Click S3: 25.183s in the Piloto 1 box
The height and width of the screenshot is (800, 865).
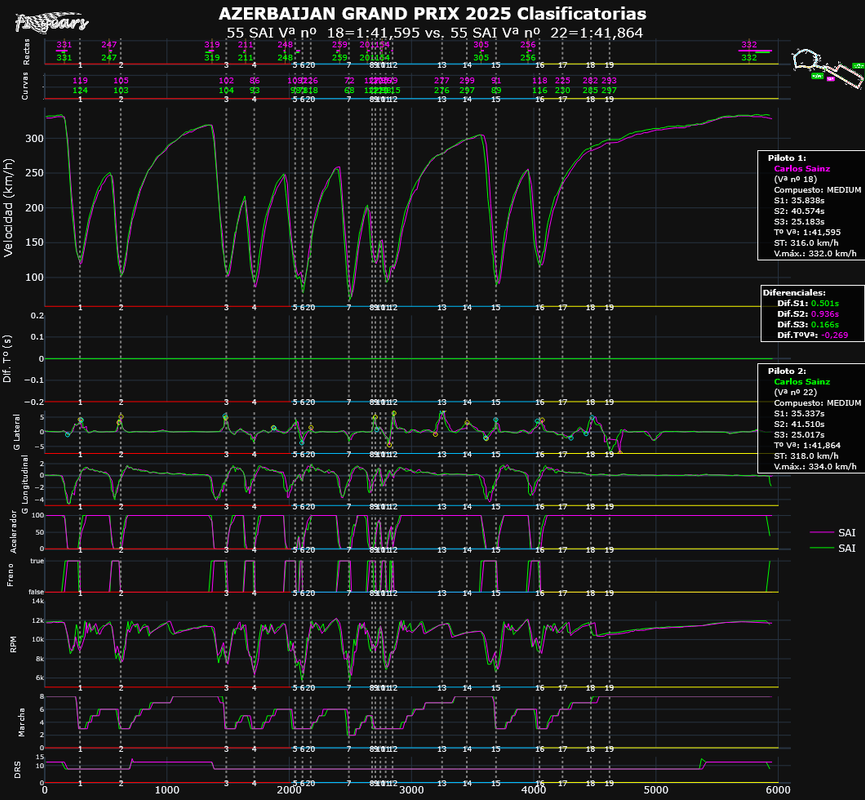pyautogui.click(x=799, y=222)
